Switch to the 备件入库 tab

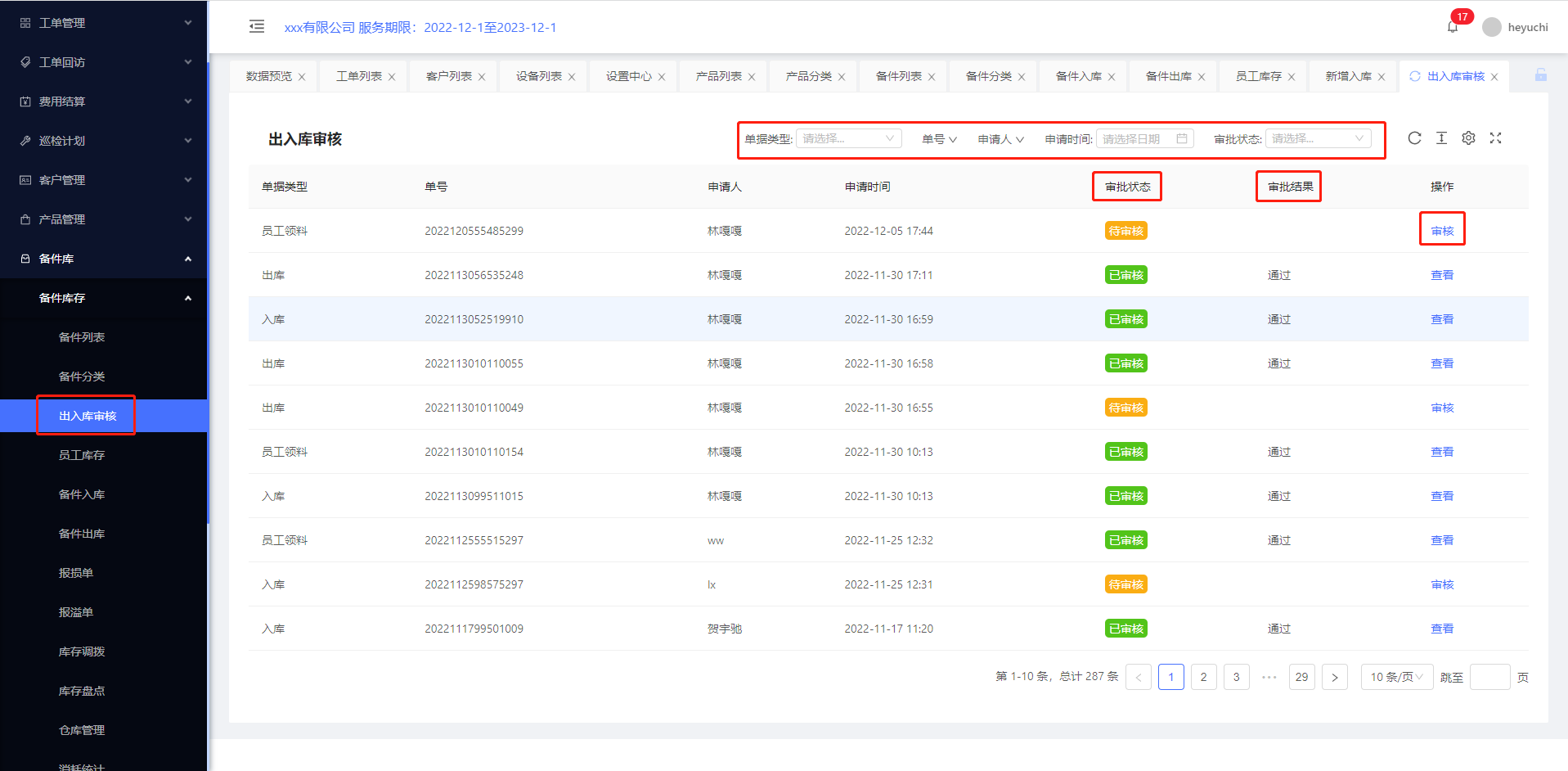pos(1078,76)
